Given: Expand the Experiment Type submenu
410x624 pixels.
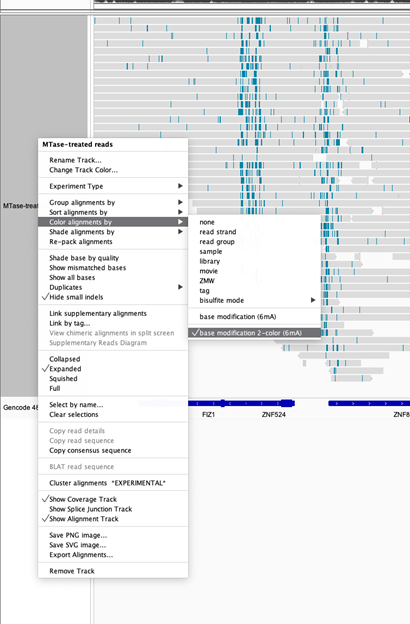Looking at the screenshot, I should pos(113,186).
